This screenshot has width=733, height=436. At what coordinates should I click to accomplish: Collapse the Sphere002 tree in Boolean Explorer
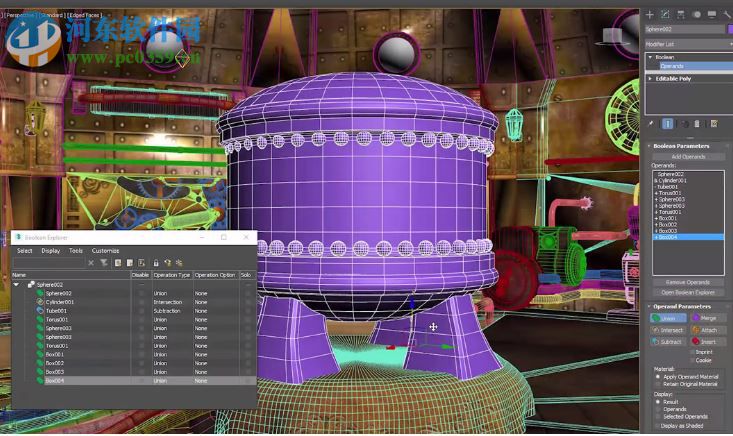(16, 285)
